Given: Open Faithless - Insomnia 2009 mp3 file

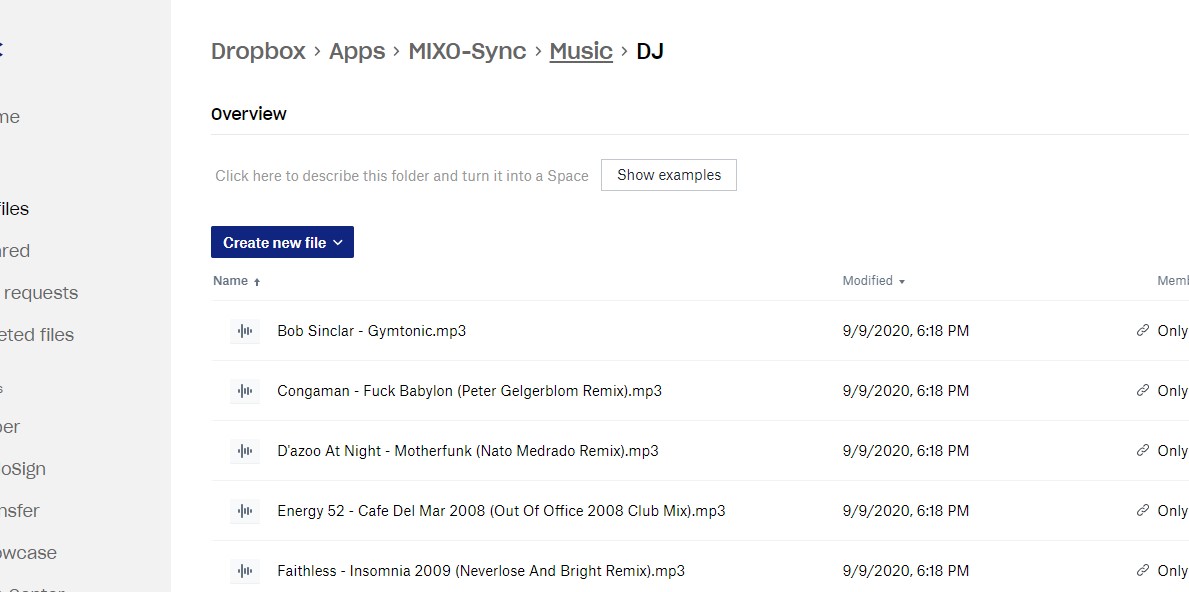Looking at the screenshot, I should [480, 571].
